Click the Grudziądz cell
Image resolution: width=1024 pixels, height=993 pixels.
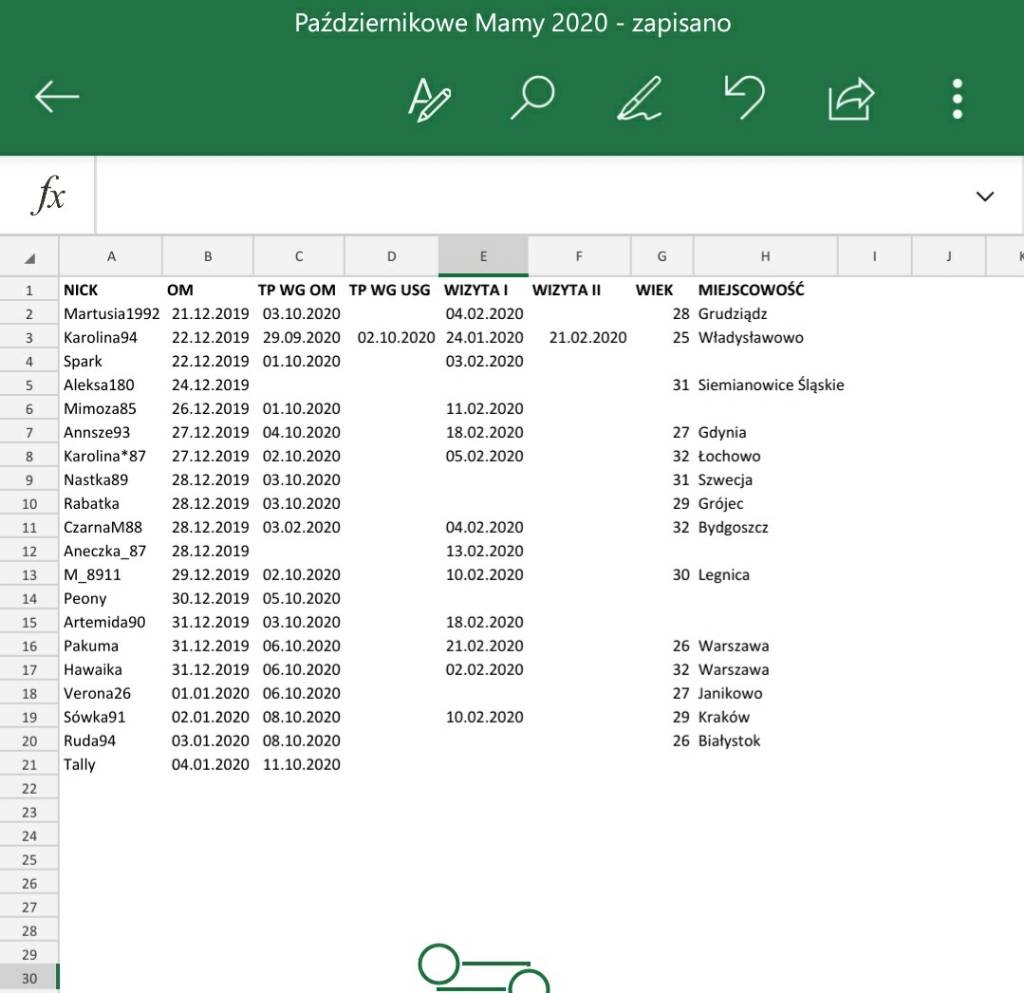tap(765, 313)
